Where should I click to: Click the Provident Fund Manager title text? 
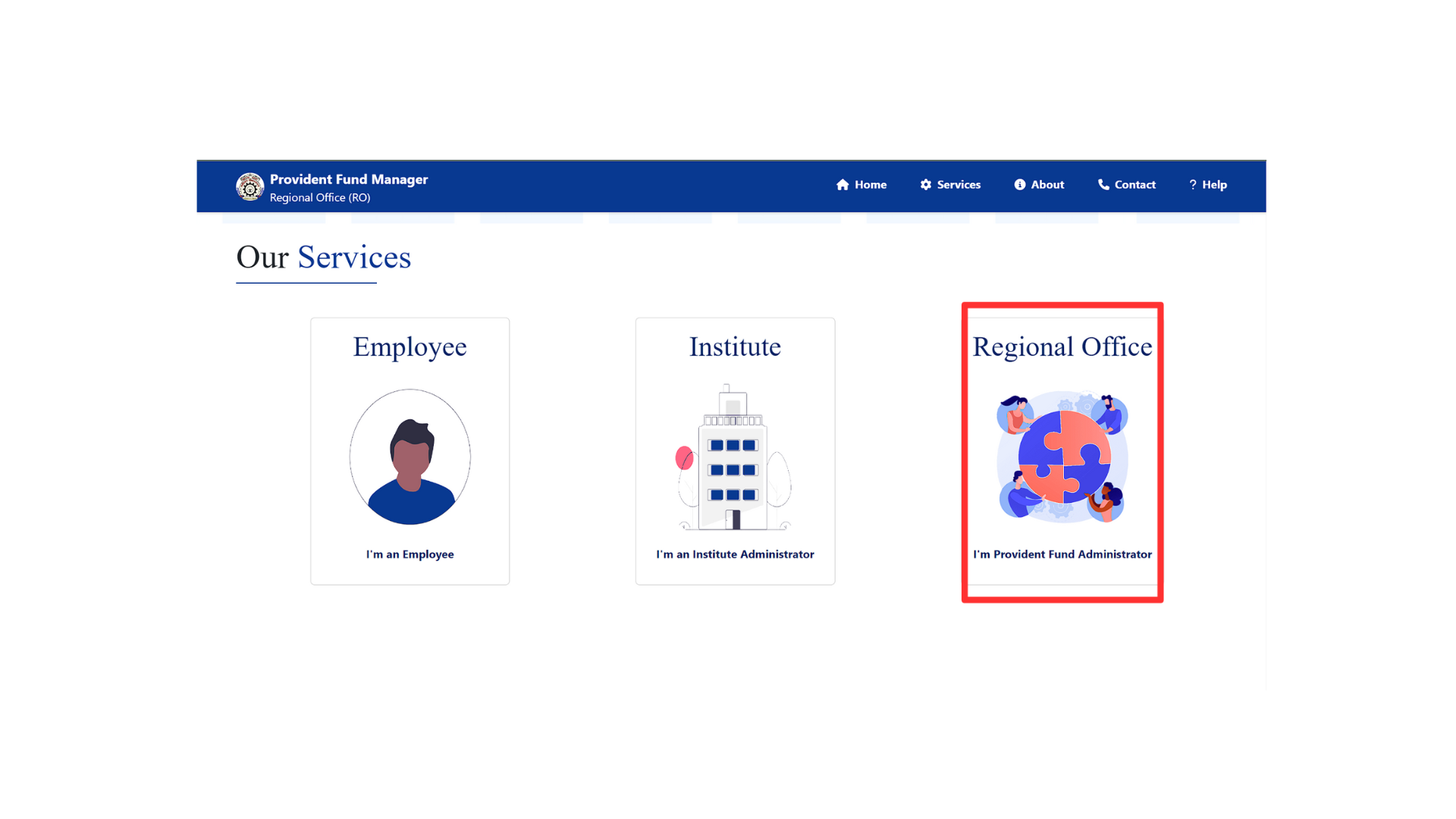pyautogui.click(x=349, y=180)
